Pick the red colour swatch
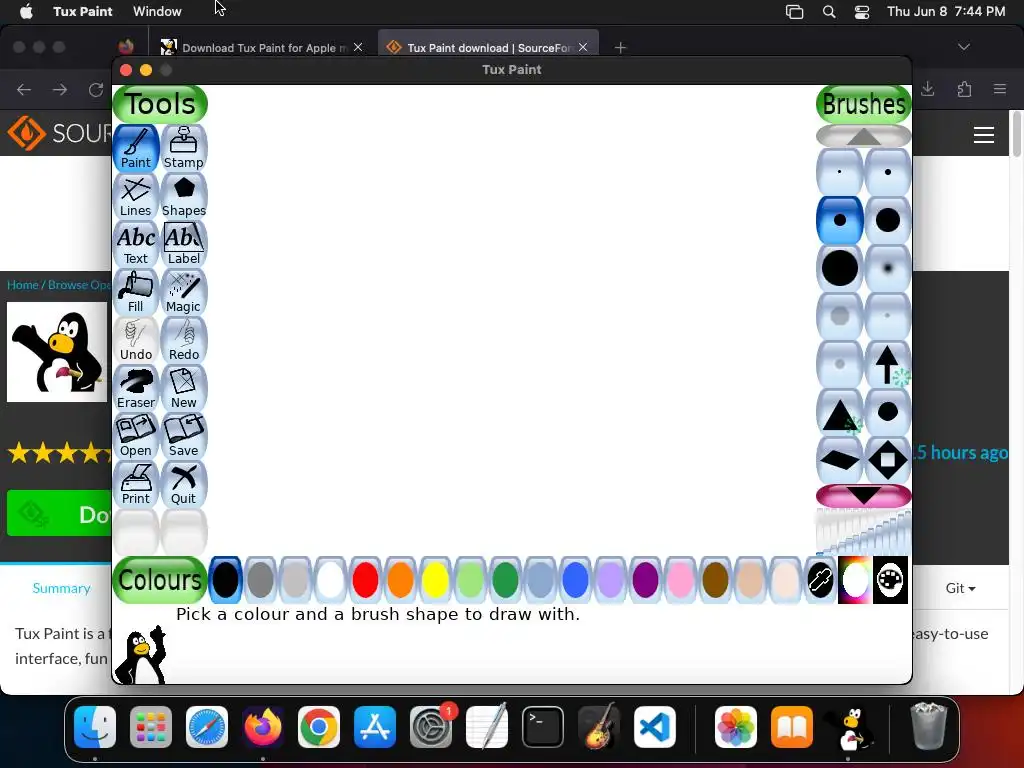 (365, 580)
